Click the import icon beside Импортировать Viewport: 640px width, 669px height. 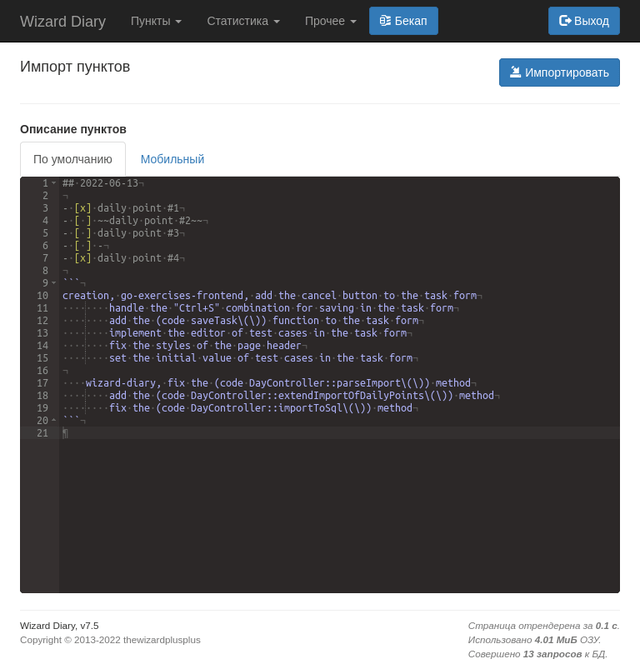(515, 72)
